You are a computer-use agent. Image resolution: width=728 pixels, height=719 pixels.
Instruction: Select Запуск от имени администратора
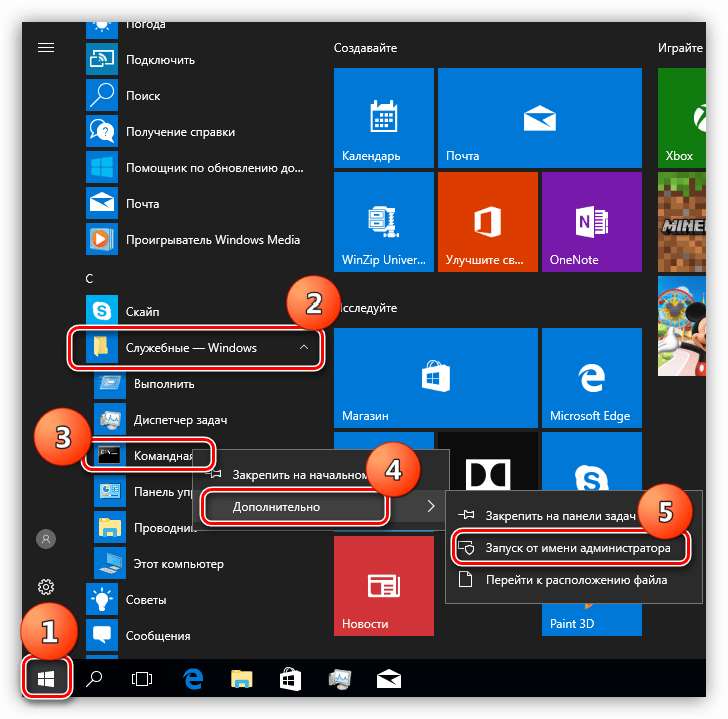coord(573,548)
